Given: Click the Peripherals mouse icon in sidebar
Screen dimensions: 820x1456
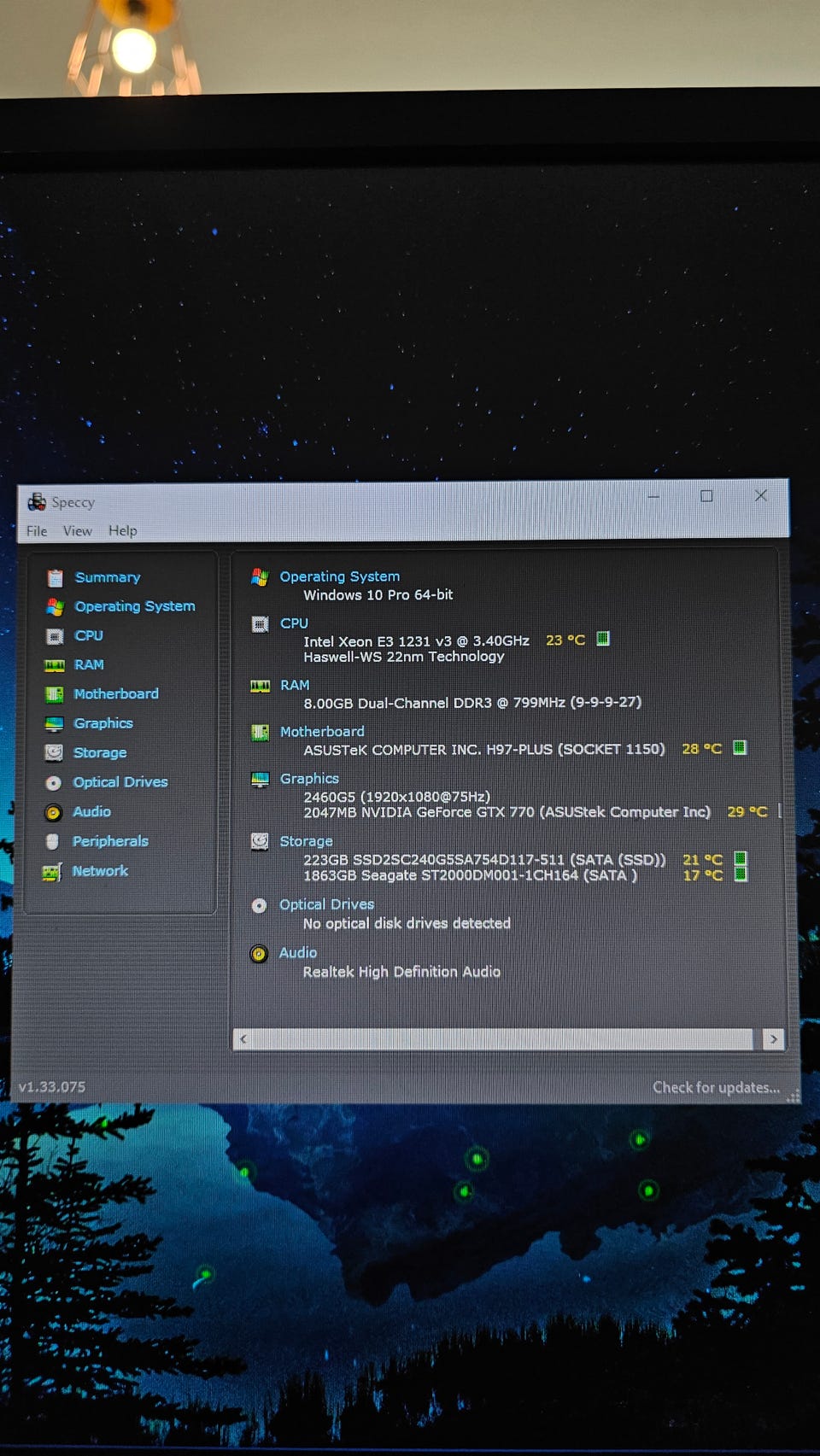Looking at the screenshot, I should (x=52, y=842).
